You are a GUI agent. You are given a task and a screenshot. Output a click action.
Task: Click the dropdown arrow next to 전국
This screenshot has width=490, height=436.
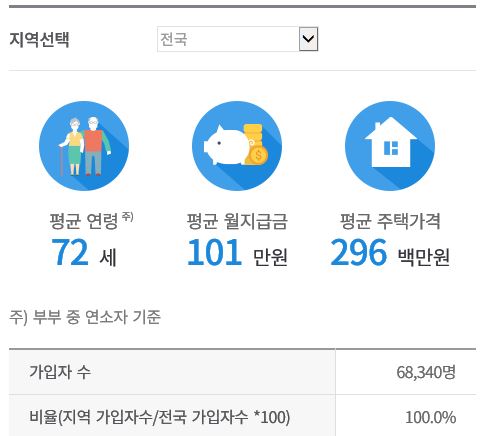[x=308, y=39]
